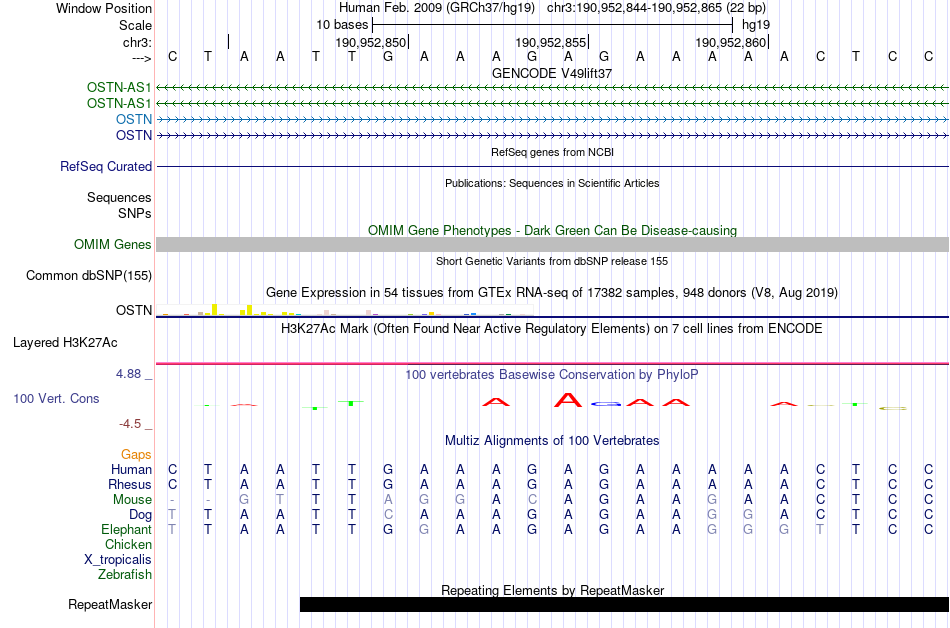Click the black RepeatMasker element bar
This screenshot has height=628, width=950.
pyautogui.click(x=624, y=604)
